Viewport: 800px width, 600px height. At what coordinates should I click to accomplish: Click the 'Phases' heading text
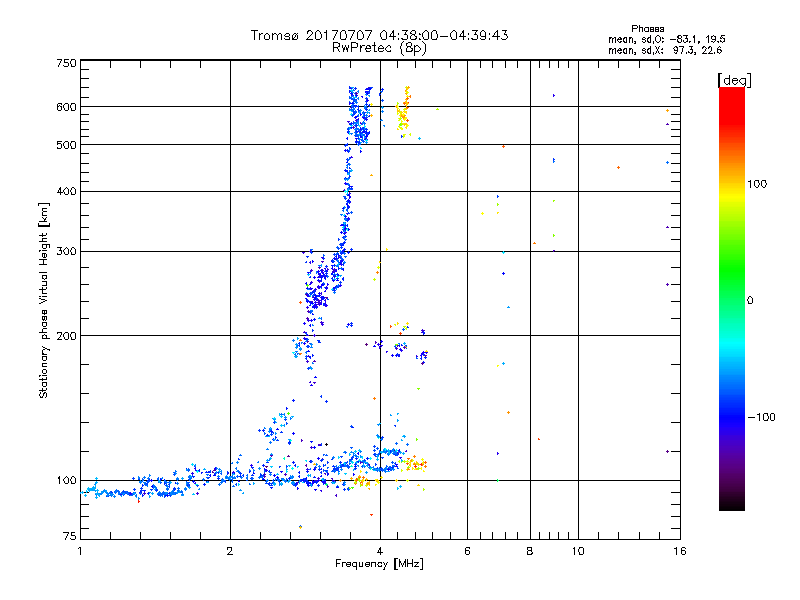coord(647,29)
